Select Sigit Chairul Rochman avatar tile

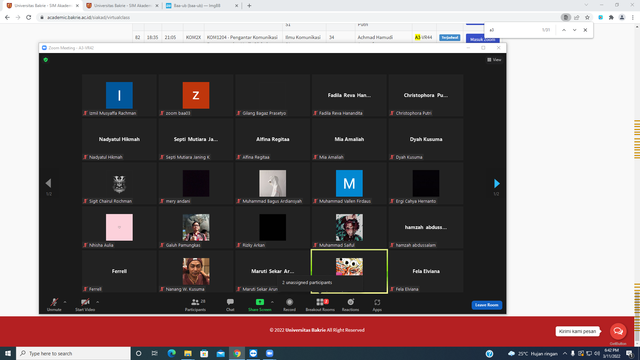point(119,183)
